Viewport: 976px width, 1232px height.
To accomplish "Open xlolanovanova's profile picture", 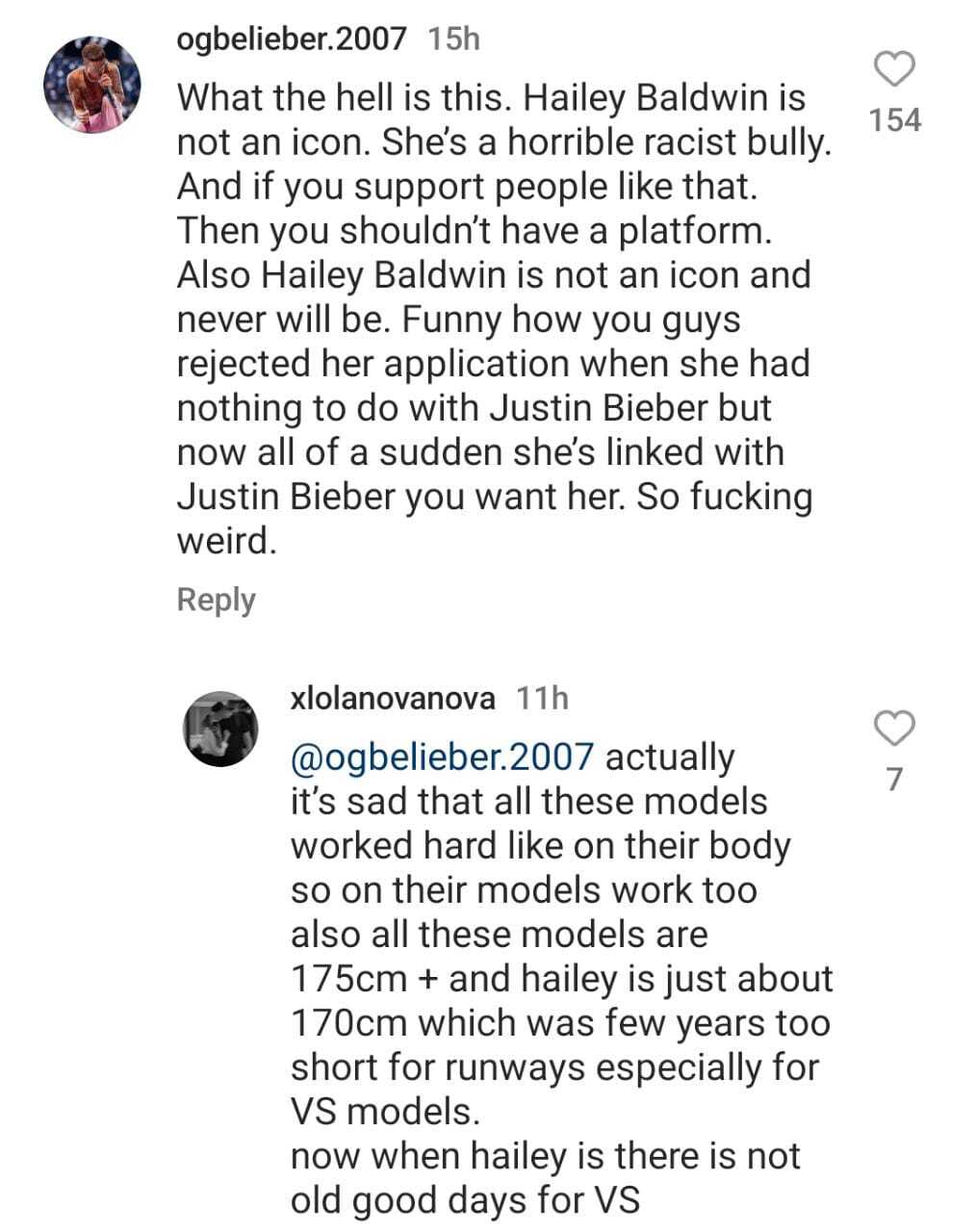I will (x=221, y=729).
